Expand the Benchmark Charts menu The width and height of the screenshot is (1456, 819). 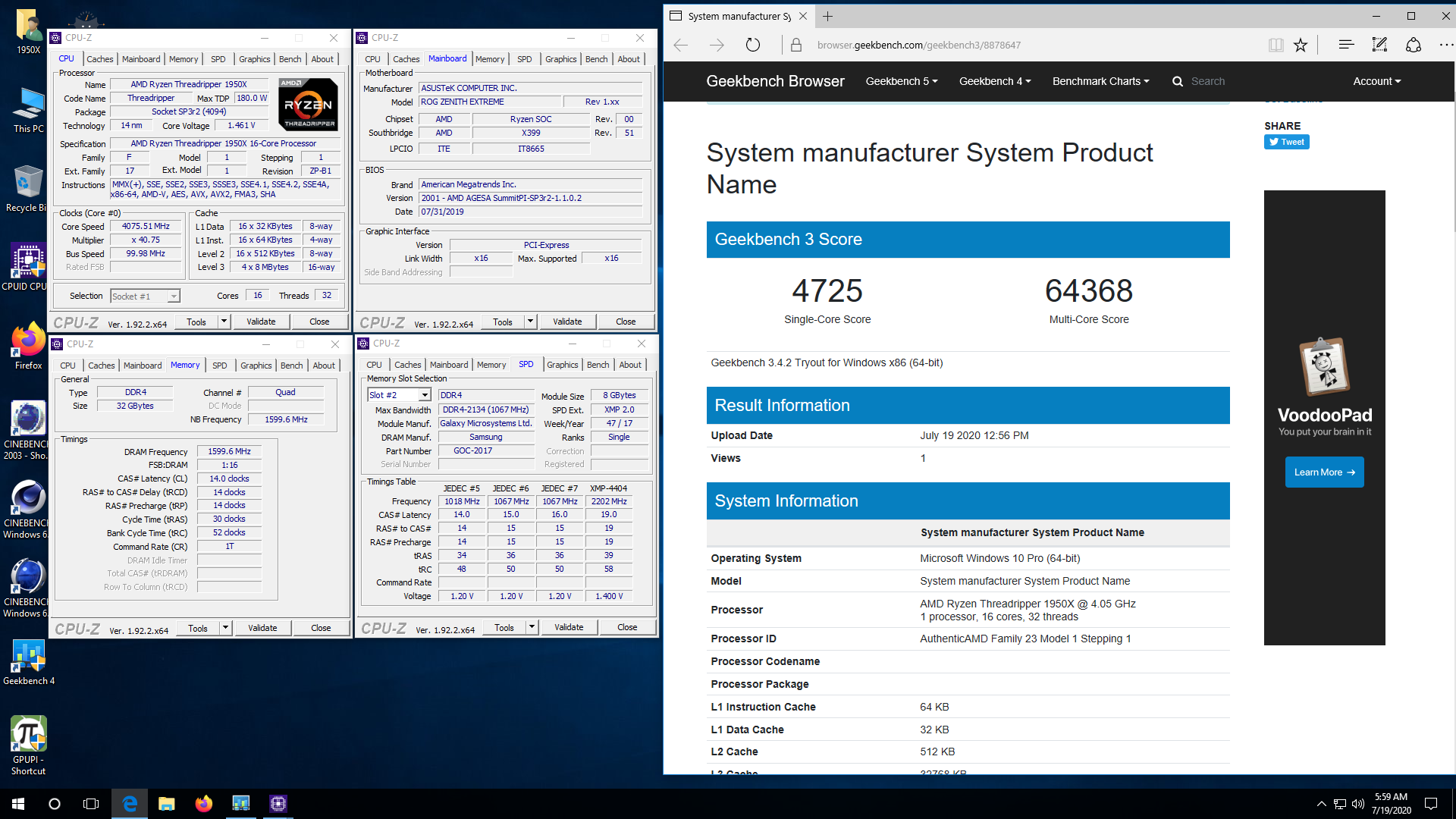(x=1100, y=81)
